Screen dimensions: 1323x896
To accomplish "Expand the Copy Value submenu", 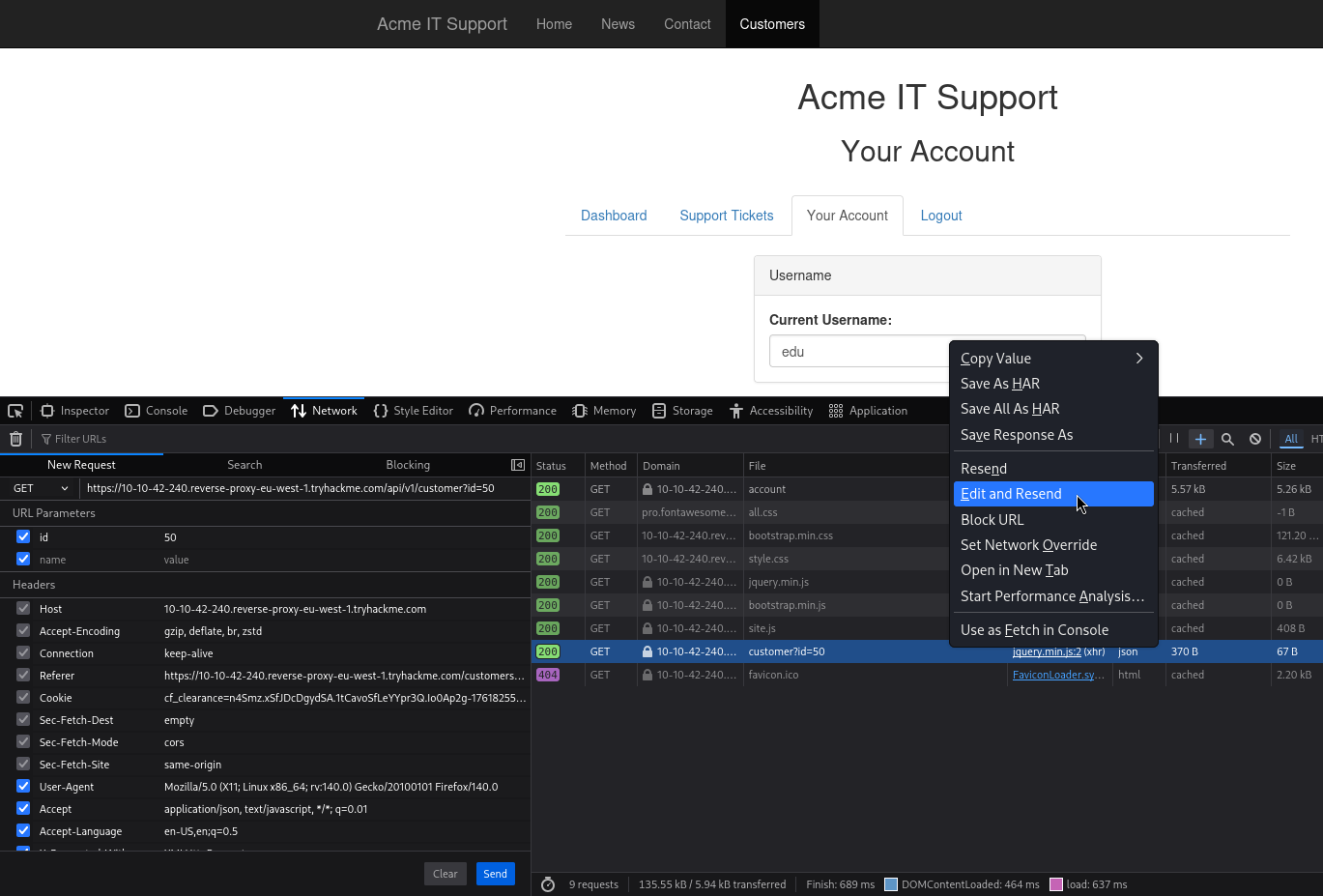I will (1053, 359).
